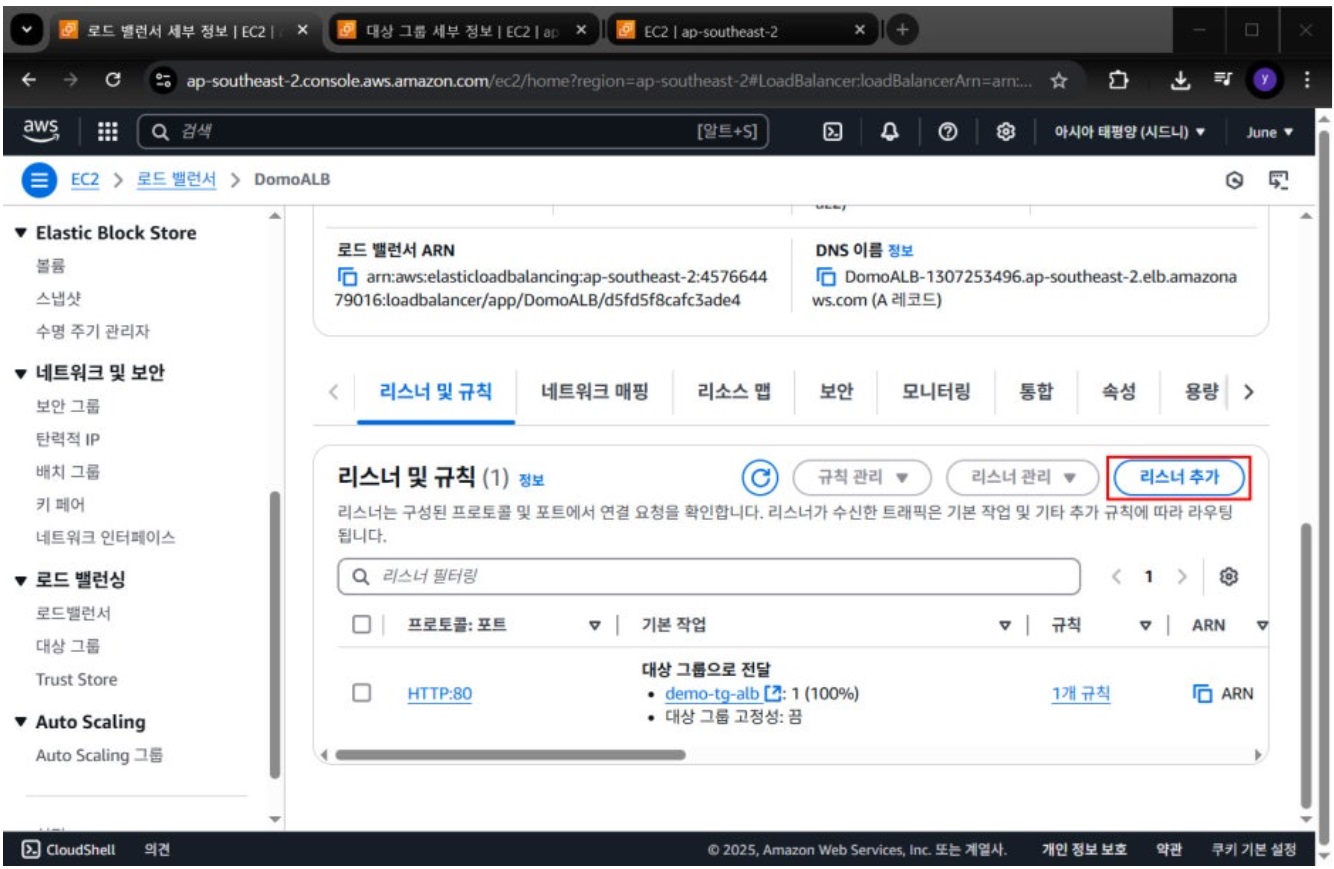Open the HTTP:80 listener link
This screenshot has height=869, width=1334.
tap(439, 693)
